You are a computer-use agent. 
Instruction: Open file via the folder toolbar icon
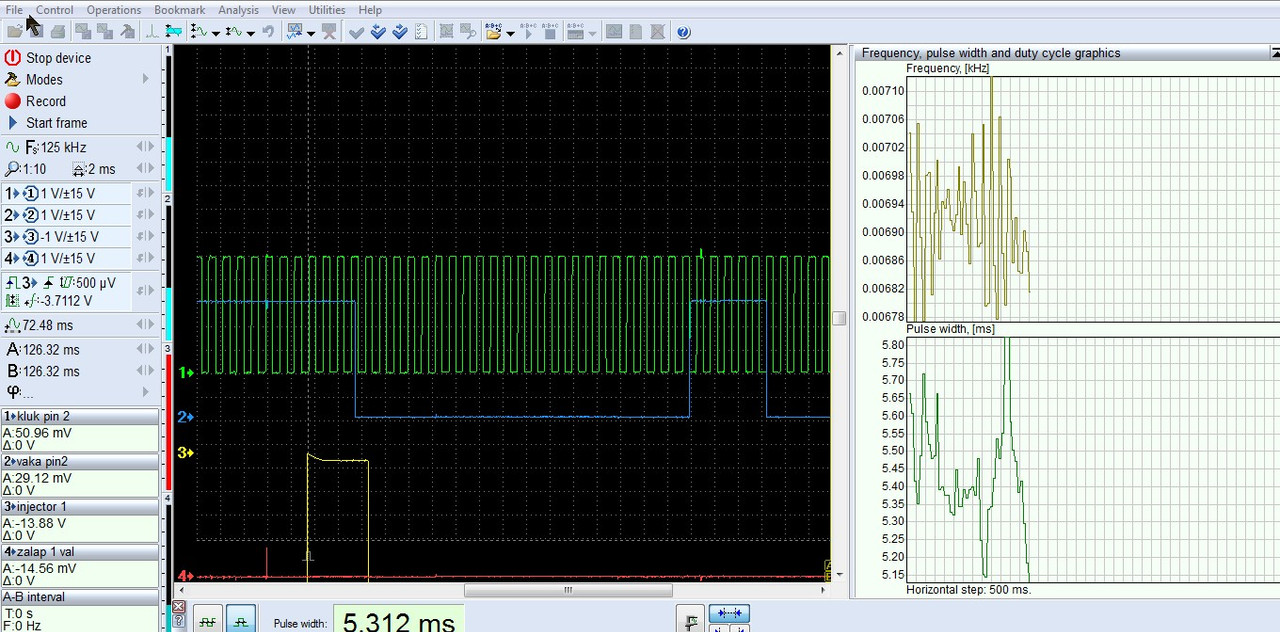(x=15, y=32)
